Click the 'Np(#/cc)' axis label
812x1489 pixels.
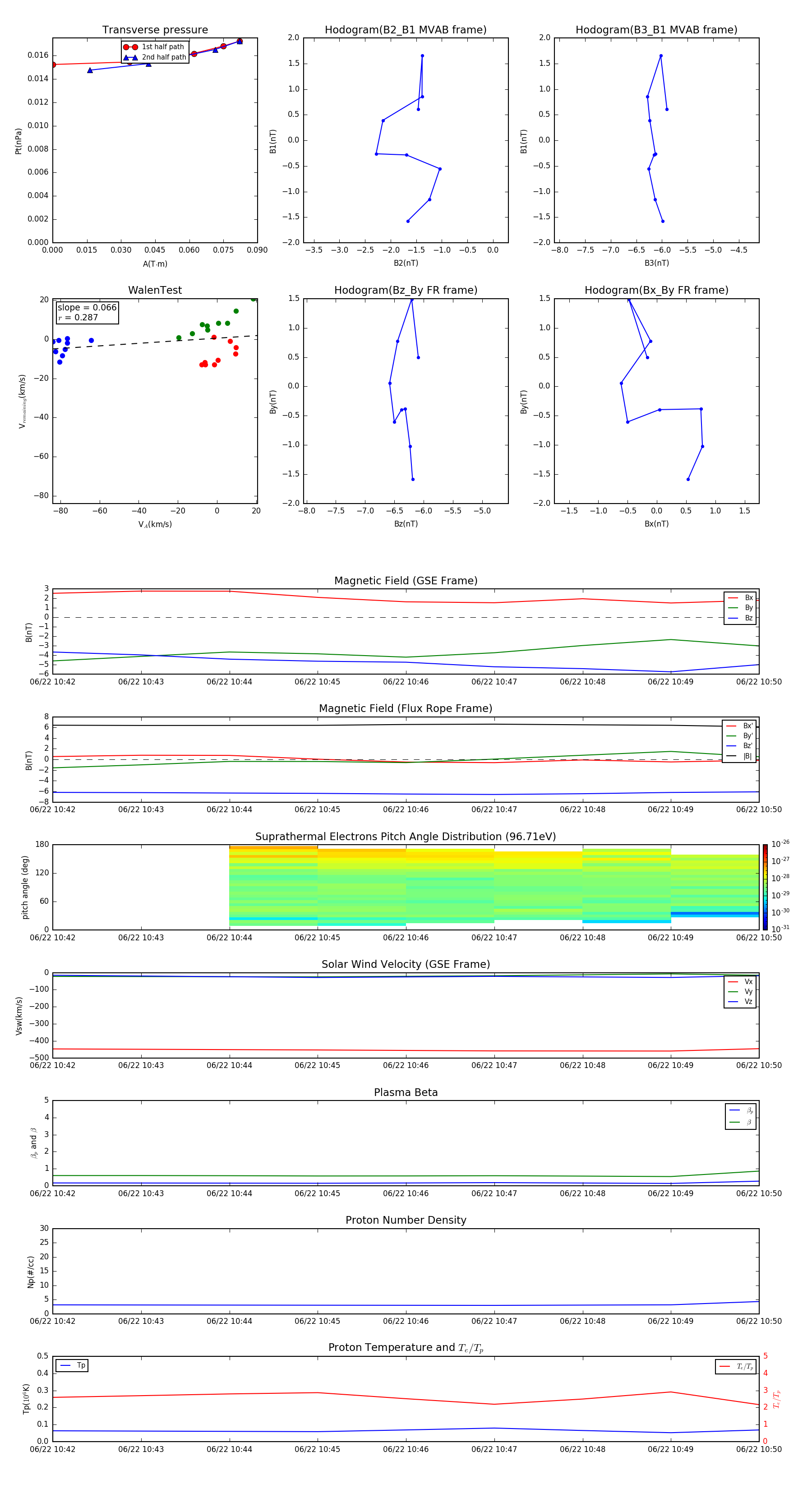coord(31,1272)
